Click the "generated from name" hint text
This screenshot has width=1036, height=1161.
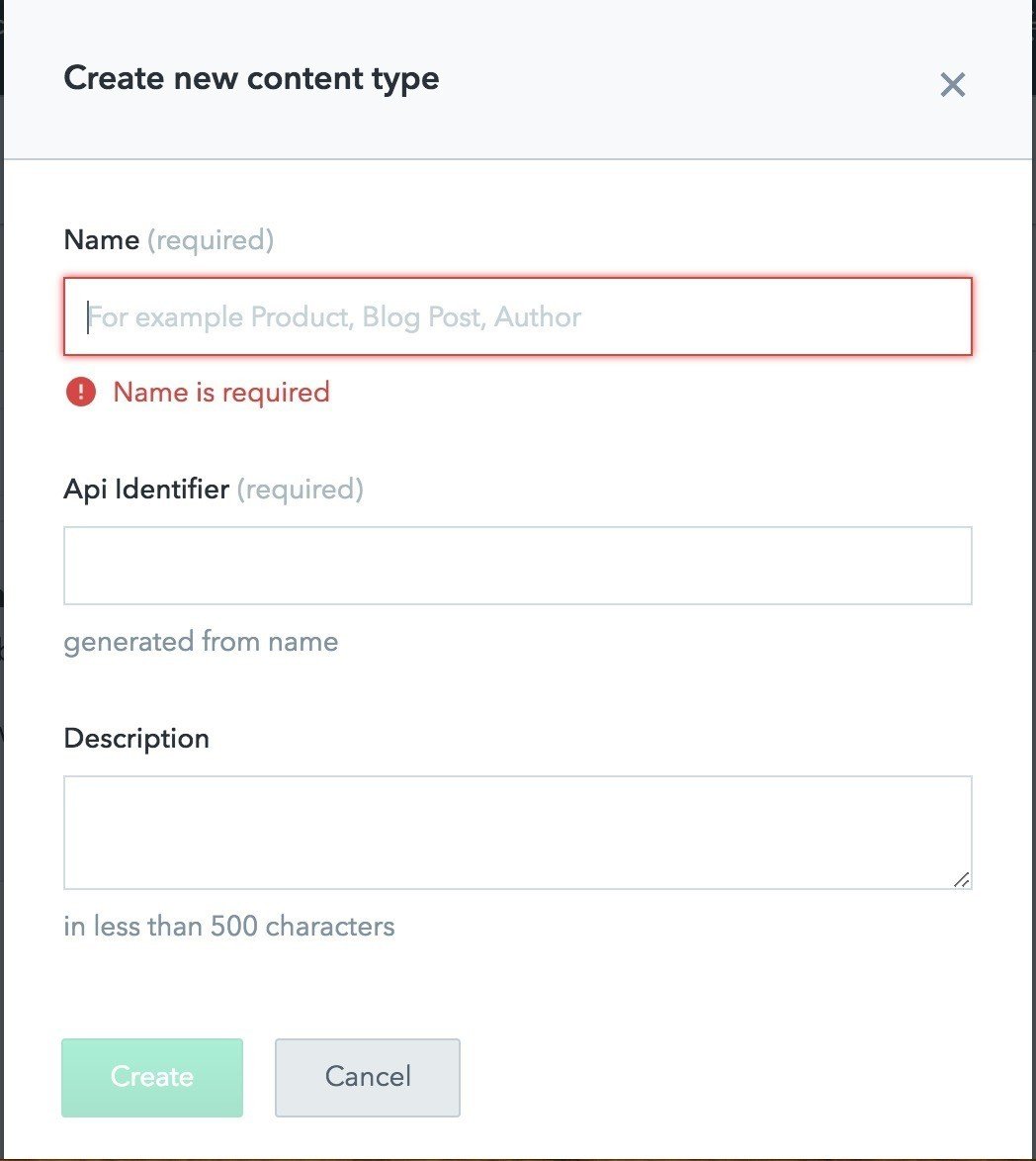[x=201, y=642]
